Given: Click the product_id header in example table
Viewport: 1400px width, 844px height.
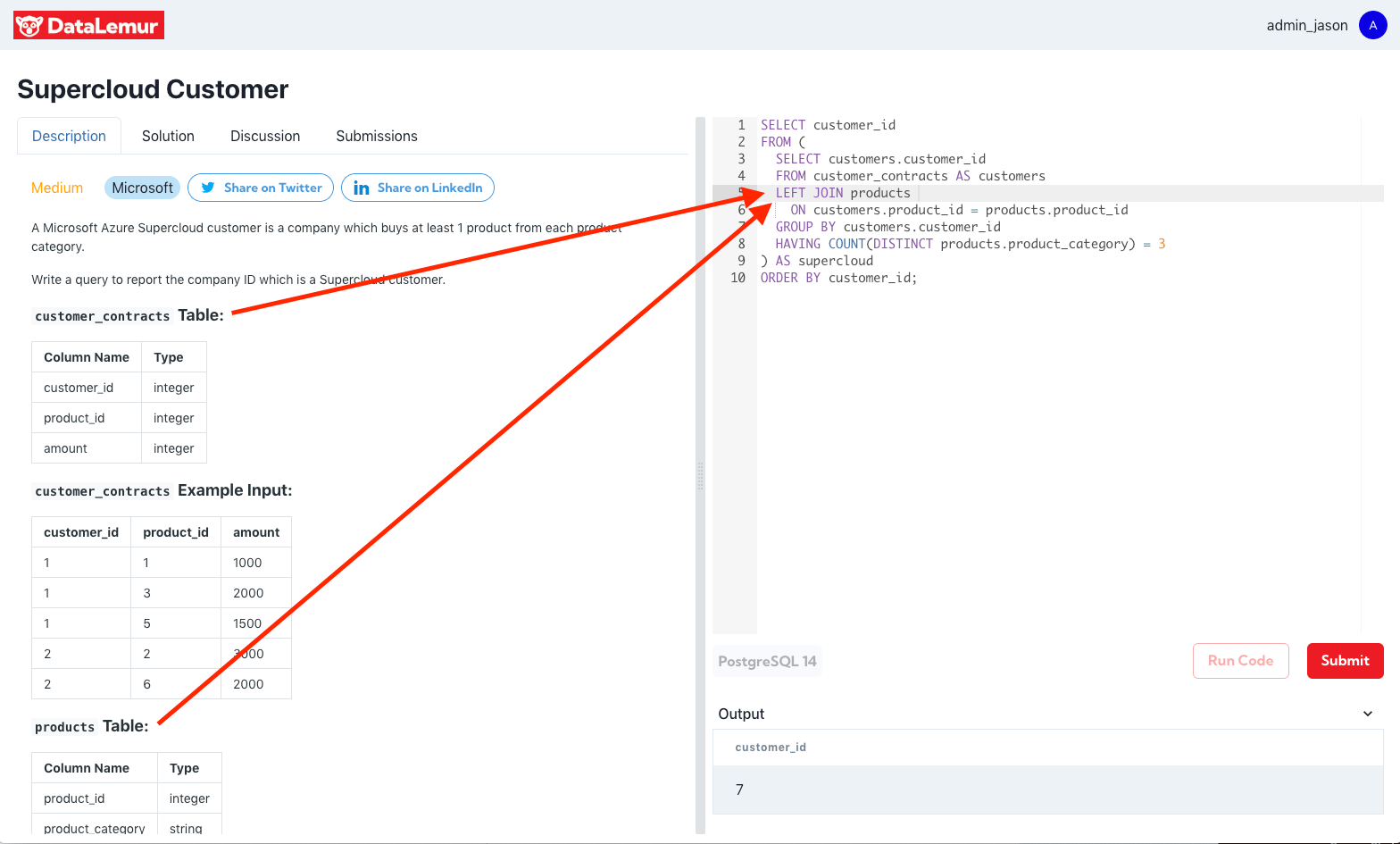Looking at the screenshot, I should [176, 532].
